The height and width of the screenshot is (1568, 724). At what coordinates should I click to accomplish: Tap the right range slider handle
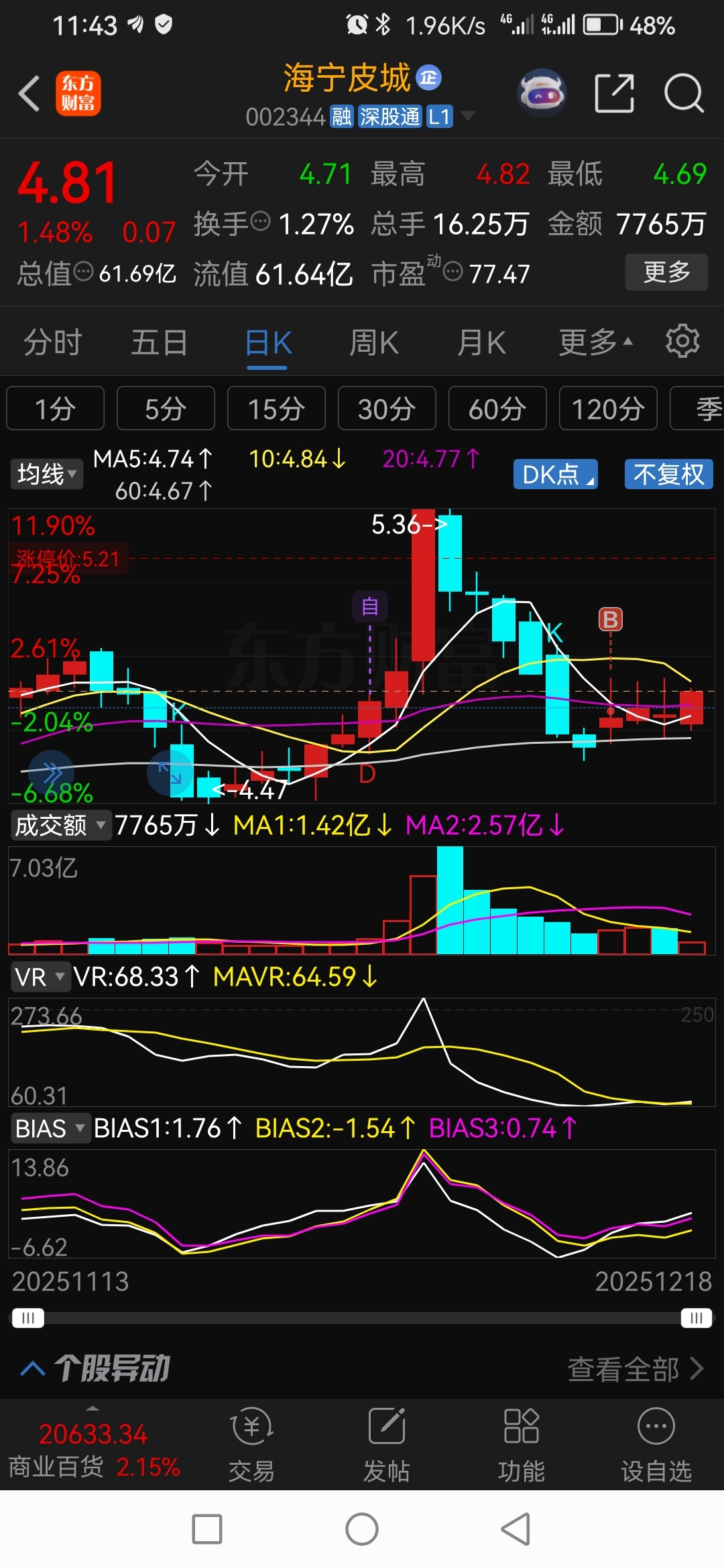pyautogui.click(x=697, y=1318)
